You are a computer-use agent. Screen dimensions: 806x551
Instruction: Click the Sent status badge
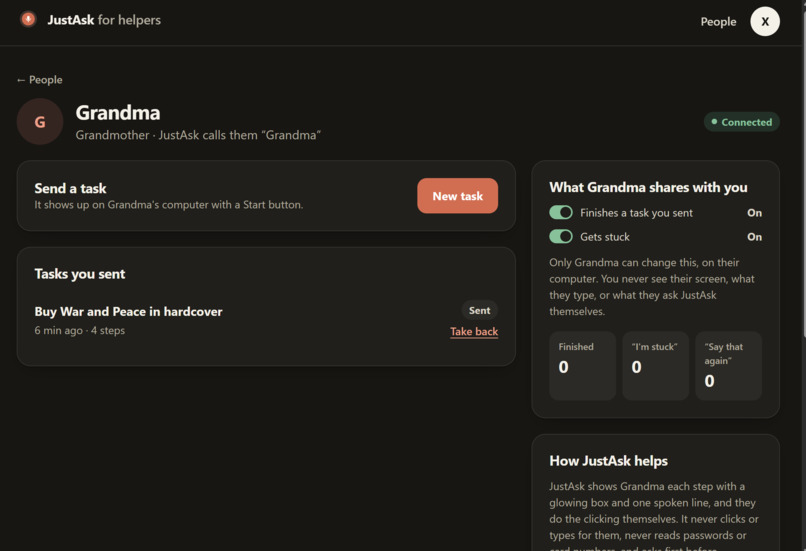(x=480, y=310)
